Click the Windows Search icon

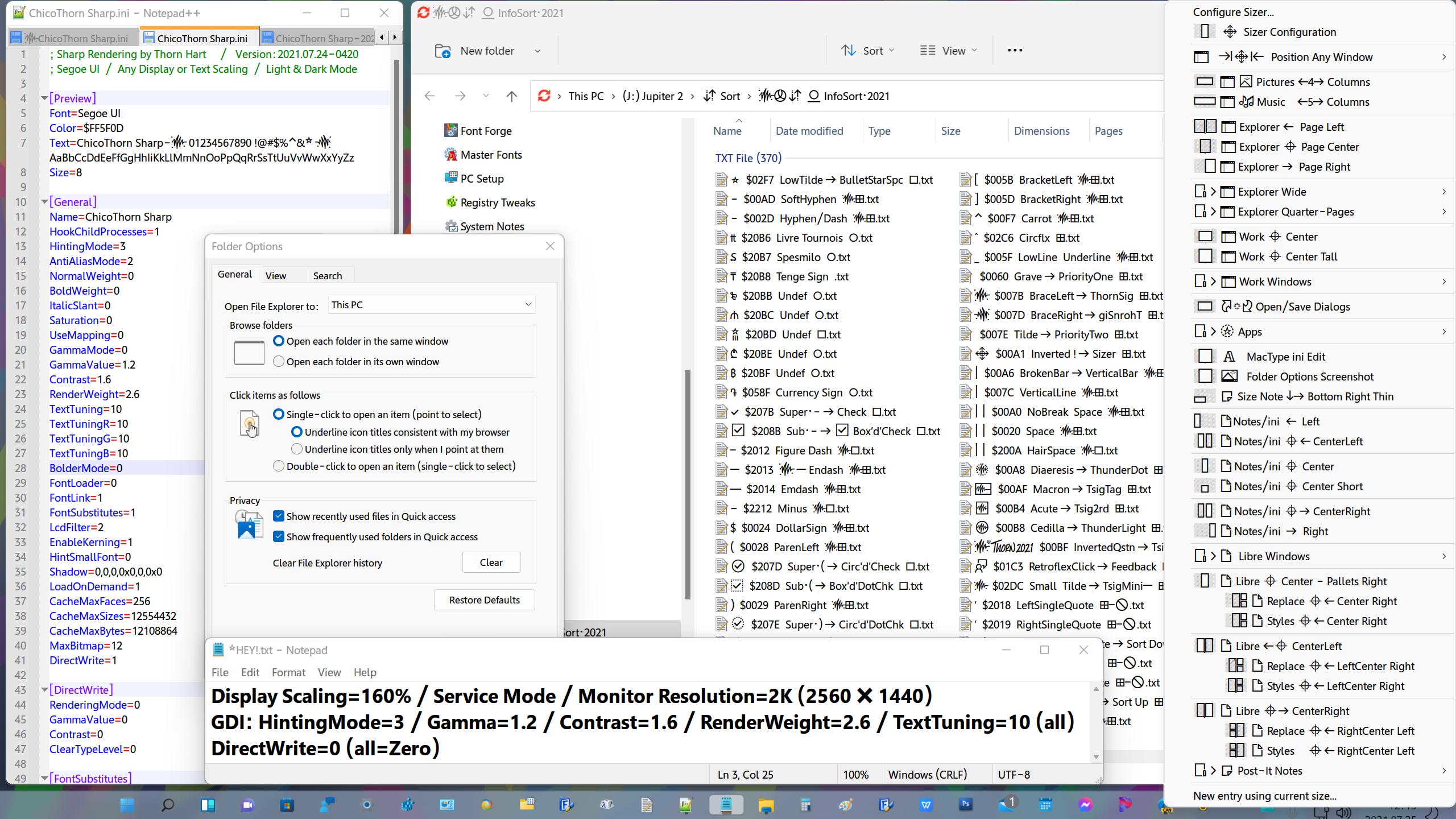click(167, 805)
